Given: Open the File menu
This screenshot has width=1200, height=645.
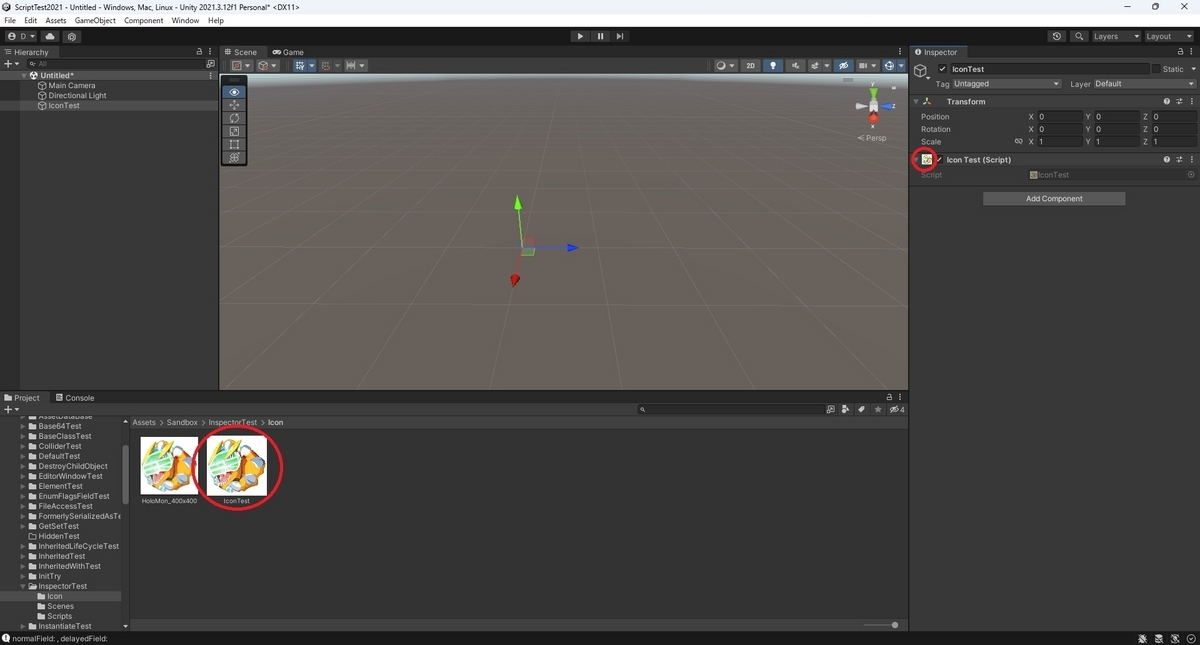Looking at the screenshot, I should 10,20.
